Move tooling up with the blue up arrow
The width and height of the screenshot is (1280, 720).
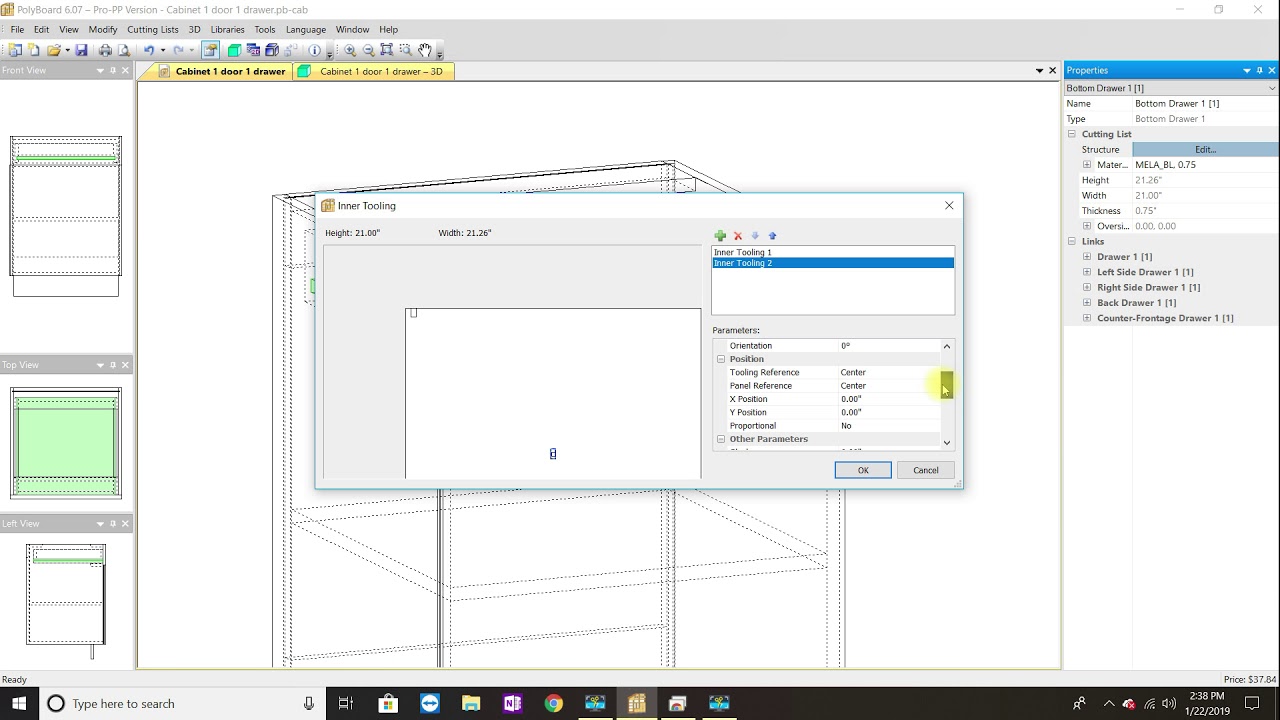tap(772, 236)
